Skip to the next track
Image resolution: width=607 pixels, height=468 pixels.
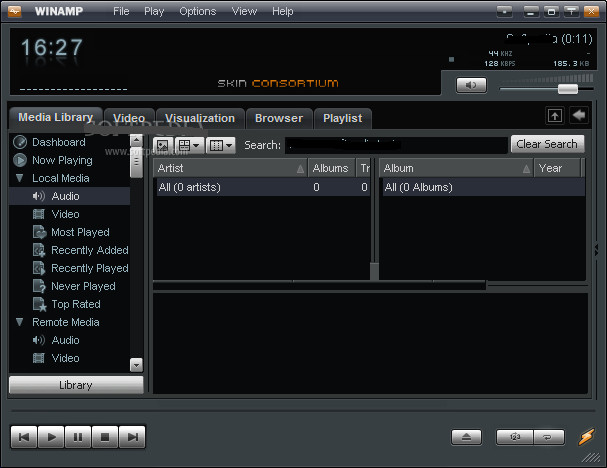pos(132,437)
